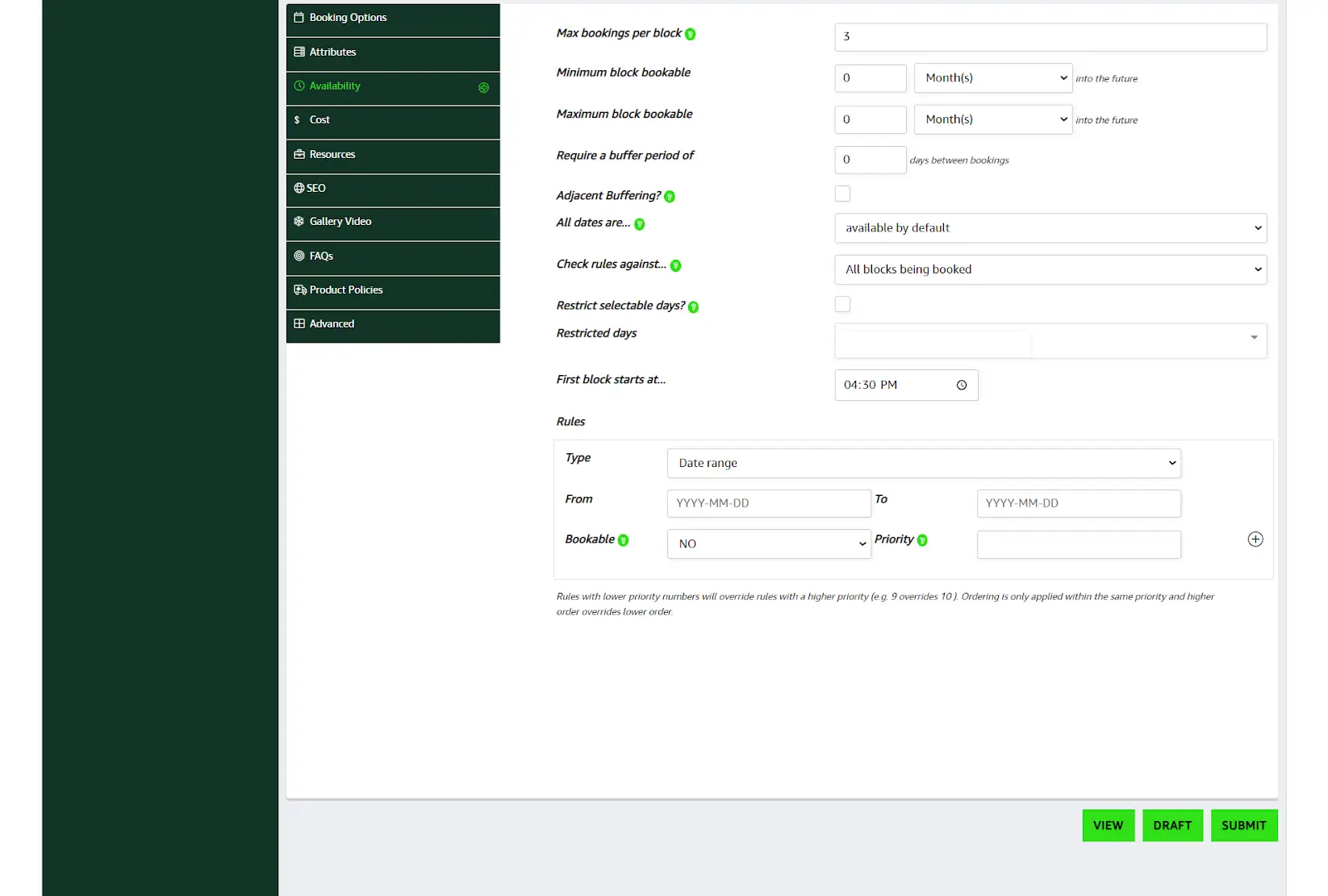
Task: Click help icon next to Check rules against
Action: pos(675,265)
